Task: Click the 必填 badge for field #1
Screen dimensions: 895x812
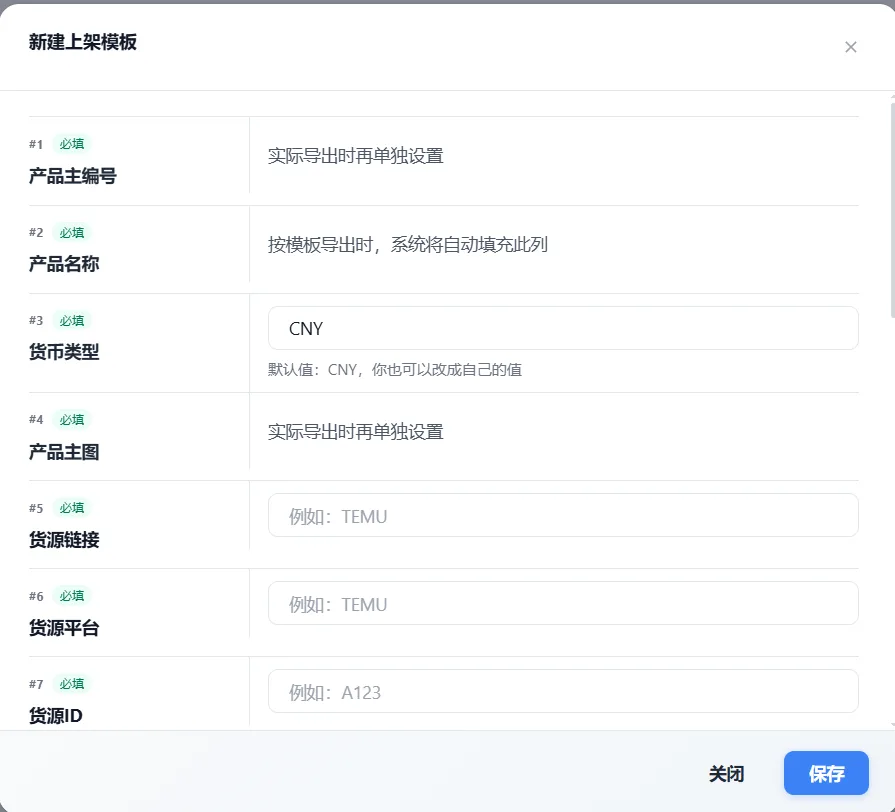Action: [72, 144]
